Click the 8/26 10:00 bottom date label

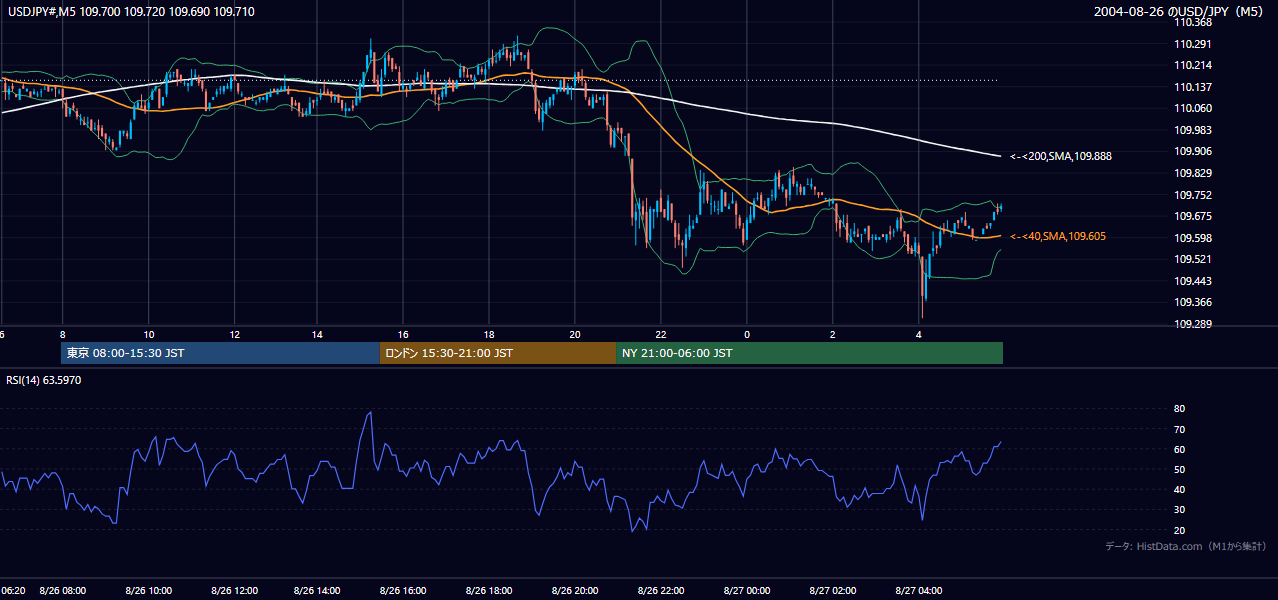(x=148, y=591)
